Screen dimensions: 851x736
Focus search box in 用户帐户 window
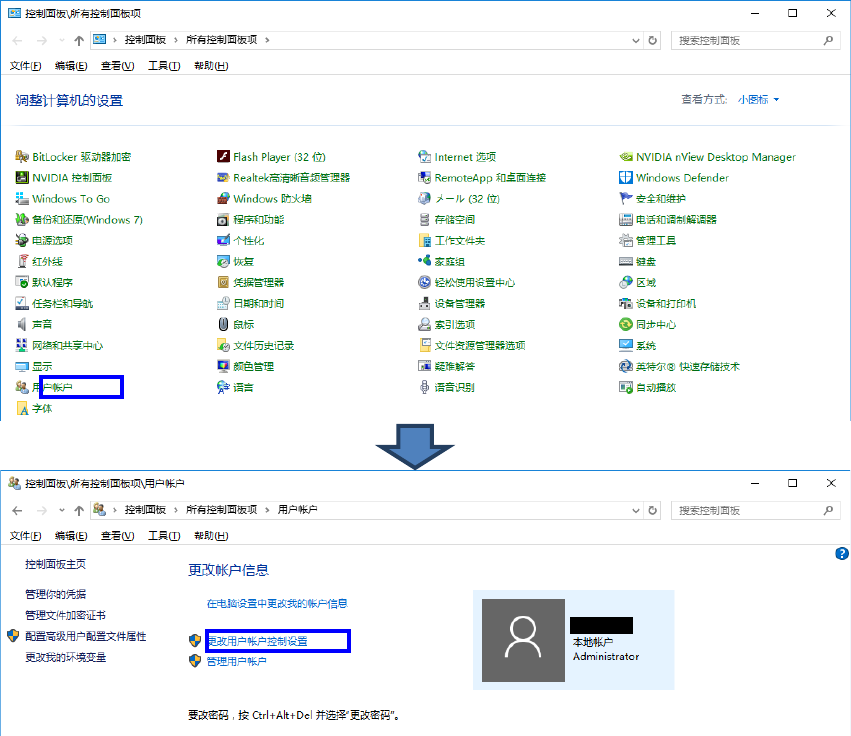(x=755, y=510)
